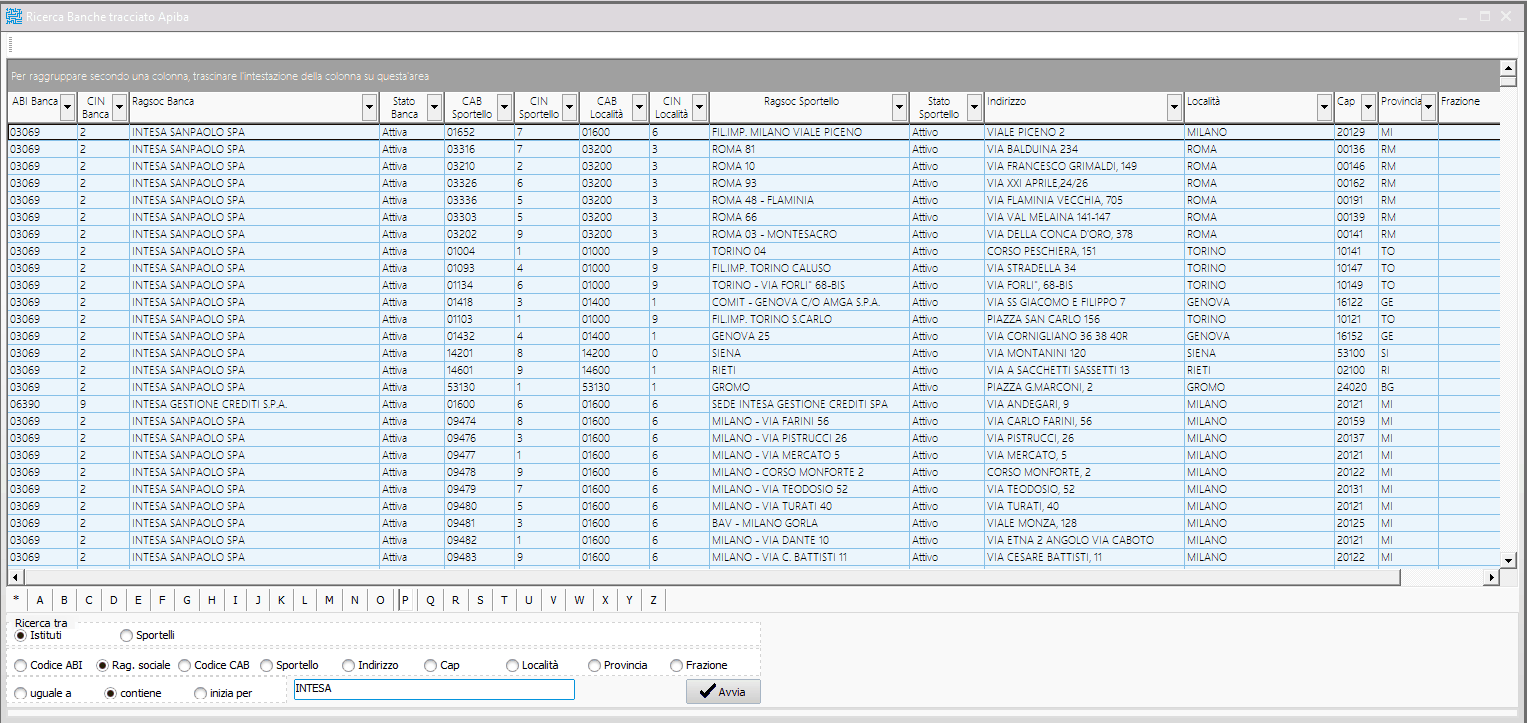1527x723 pixels.
Task: Click Cap value 53100
Action: 1356,353
